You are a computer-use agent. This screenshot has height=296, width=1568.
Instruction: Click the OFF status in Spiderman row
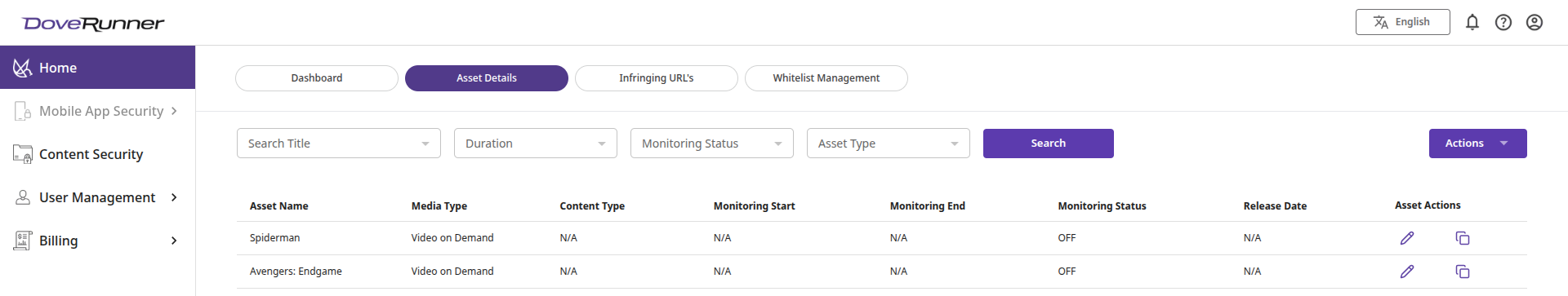(1067, 238)
